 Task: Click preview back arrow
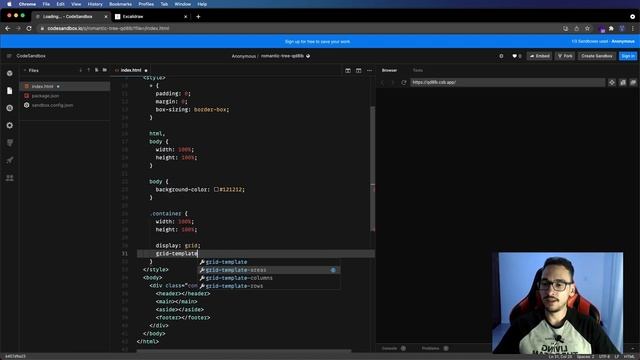pos(382,82)
